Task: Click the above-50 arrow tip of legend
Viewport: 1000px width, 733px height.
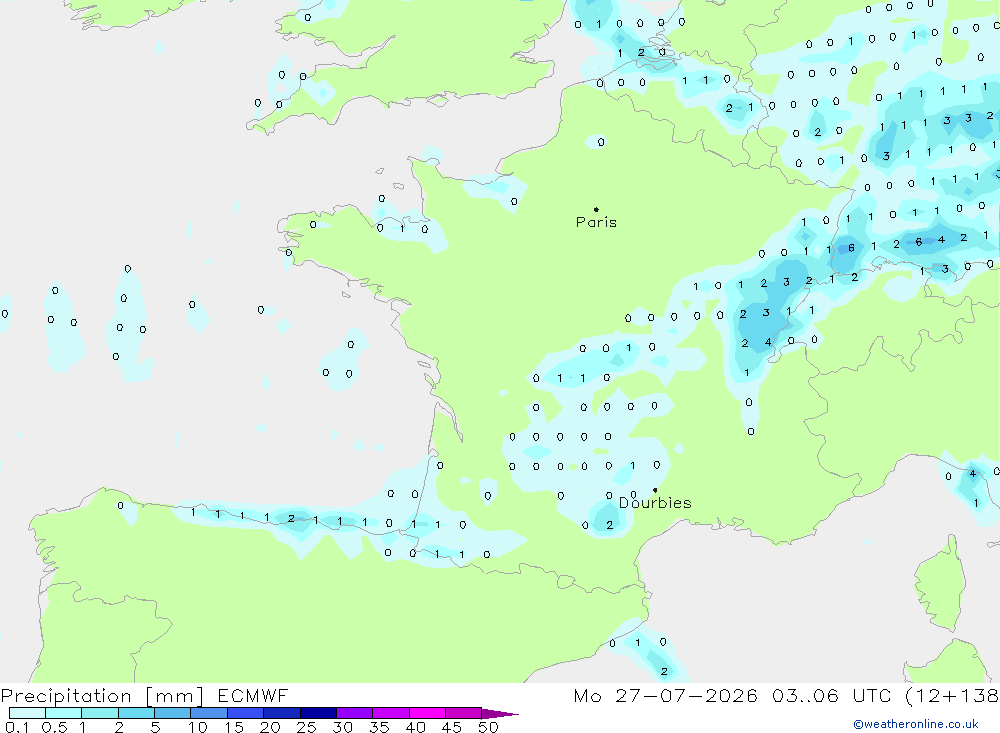Action: [500, 713]
